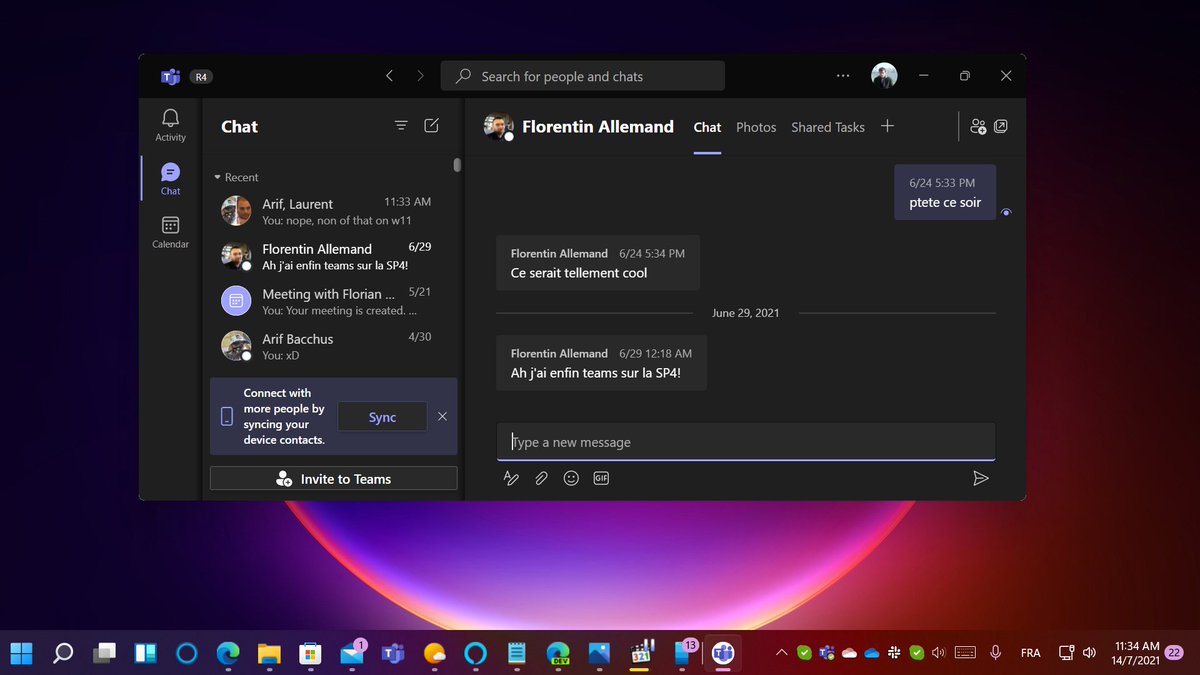
Task: Dismiss the sync contacts banner
Action: [443, 417]
